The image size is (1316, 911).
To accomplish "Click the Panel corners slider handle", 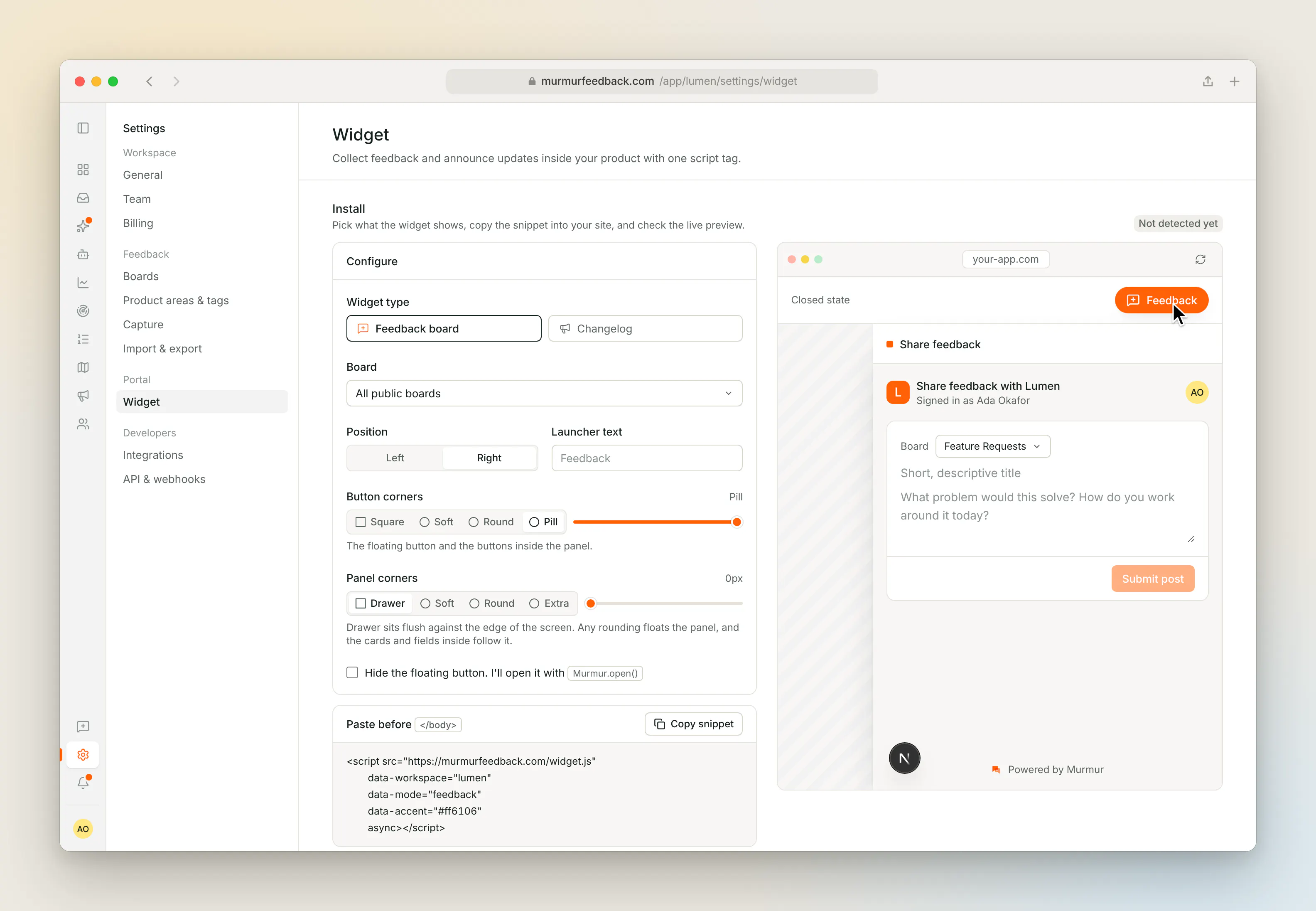I will click(591, 603).
